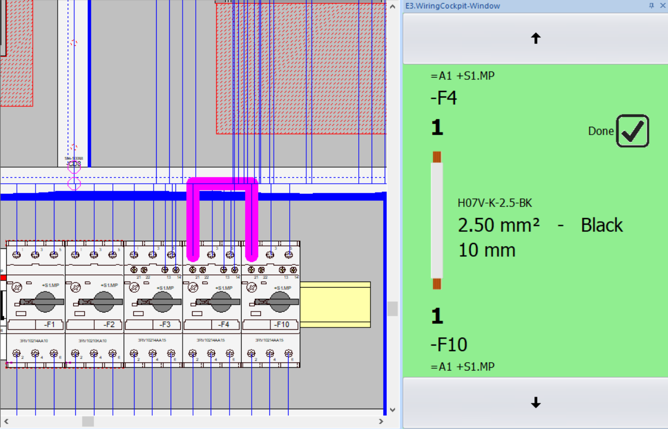Image resolution: width=668 pixels, height=429 pixels.
Task: Go to next wire with the down arrow
Action: pyautogui.click(x=535, y=403)
